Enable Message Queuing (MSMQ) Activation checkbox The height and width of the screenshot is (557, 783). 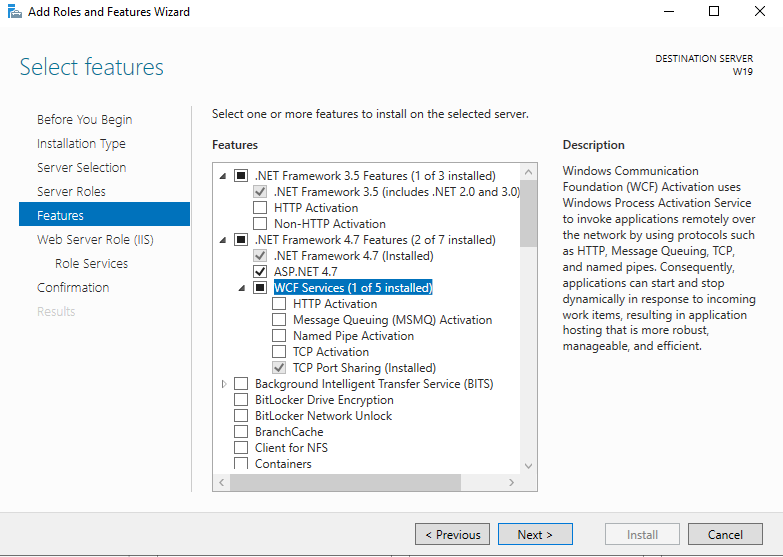[x=279, y=320]
